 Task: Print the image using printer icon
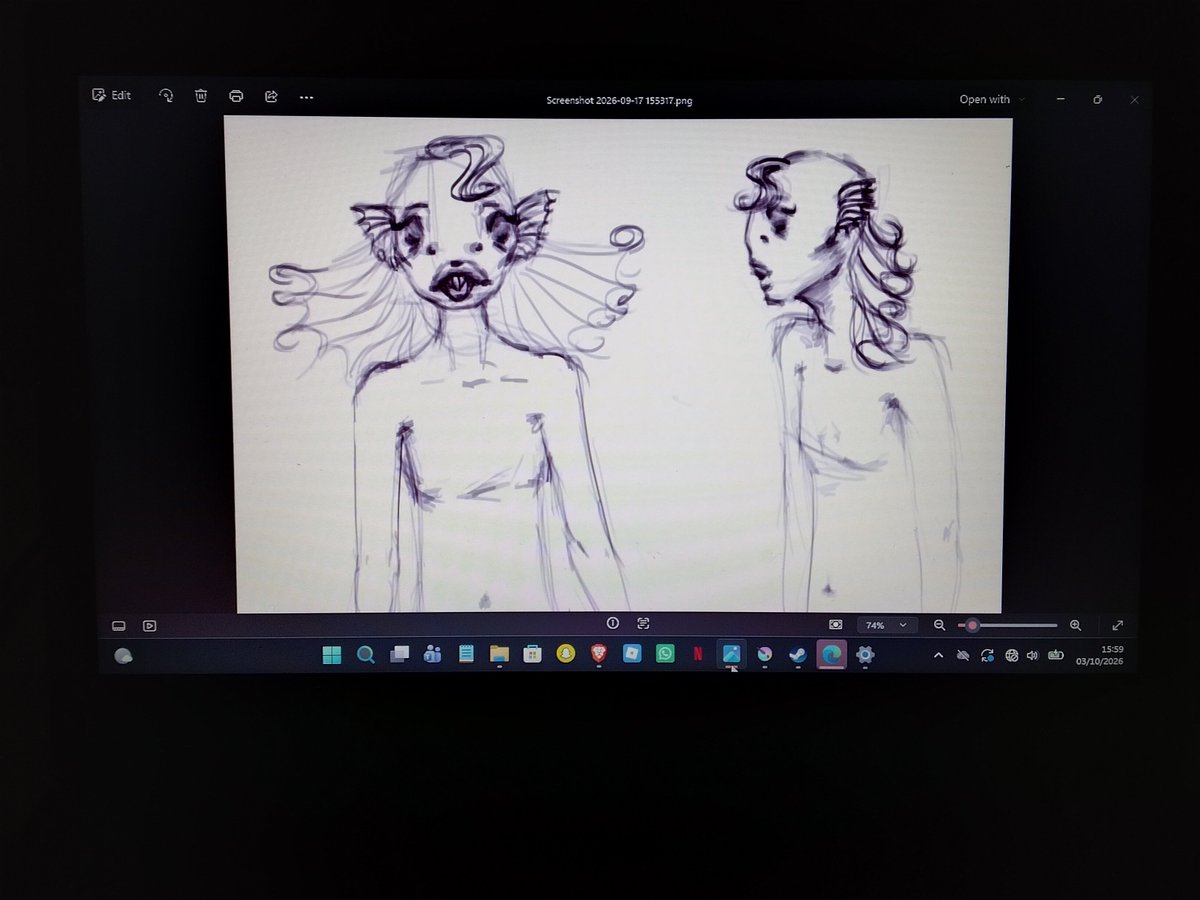[236, 96]
